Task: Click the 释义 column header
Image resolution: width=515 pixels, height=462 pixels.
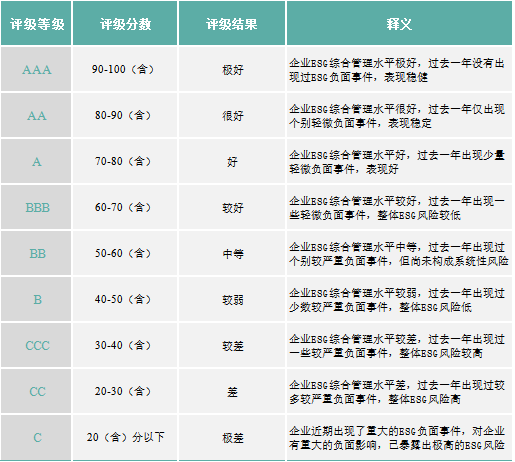Action: tap(399, 23)
